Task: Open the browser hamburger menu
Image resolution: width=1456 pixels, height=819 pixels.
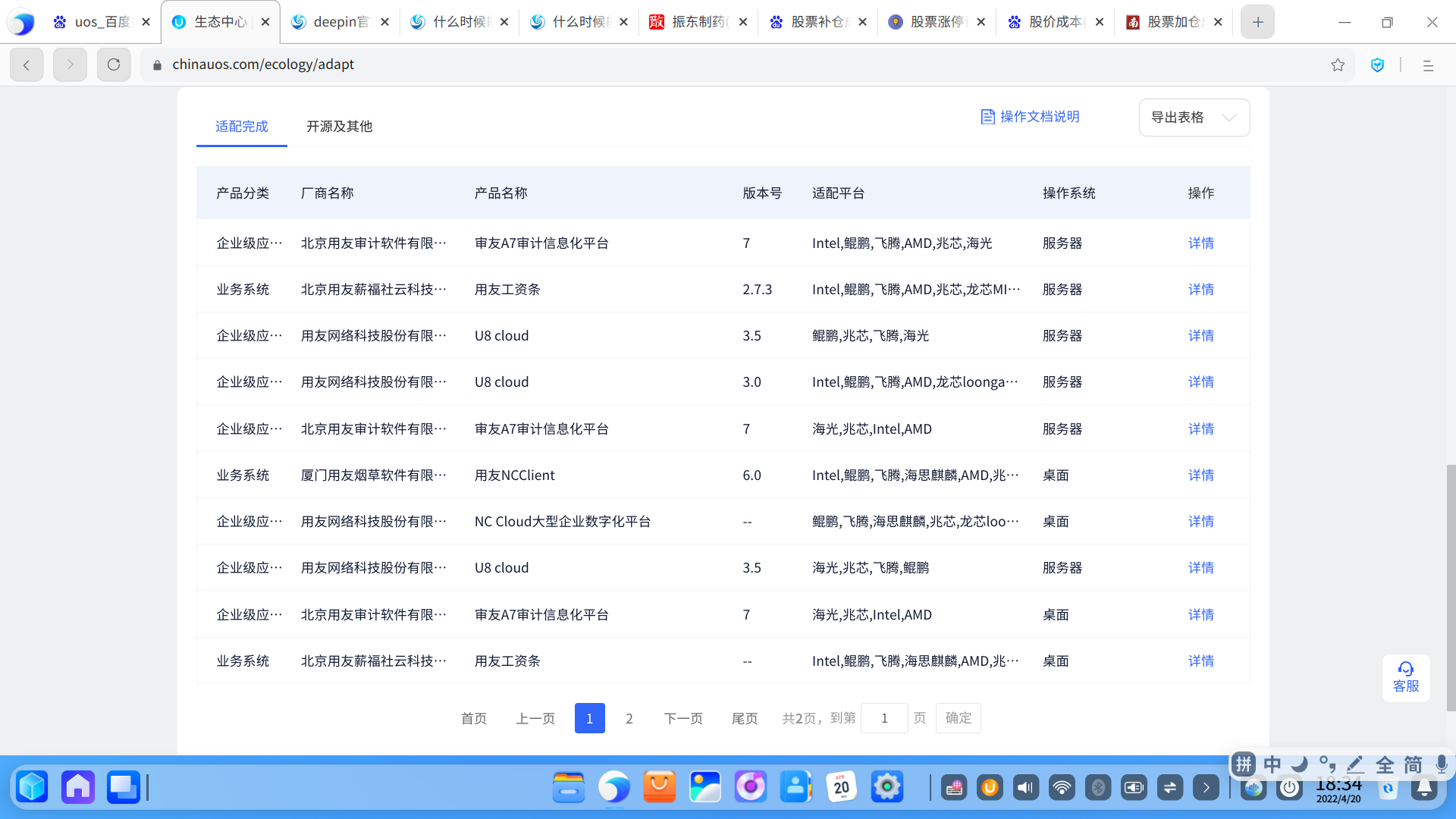Action: pyautogui.click(x=1428, y=65)
